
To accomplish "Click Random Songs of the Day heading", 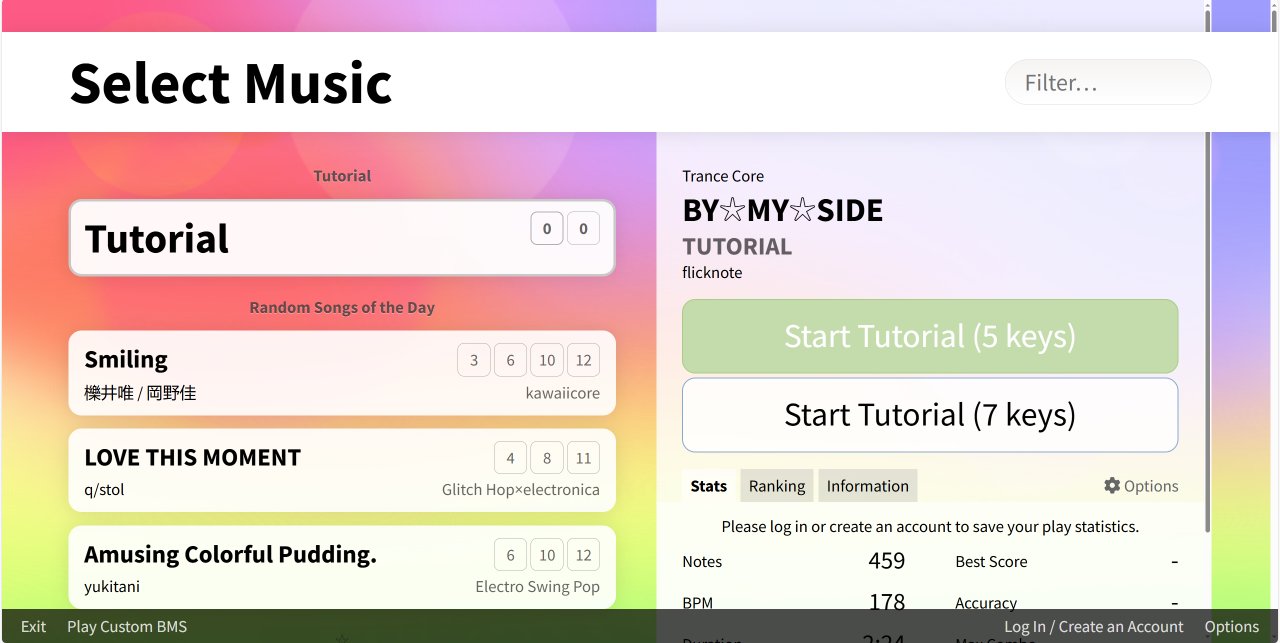I will [x=342, y=307].
